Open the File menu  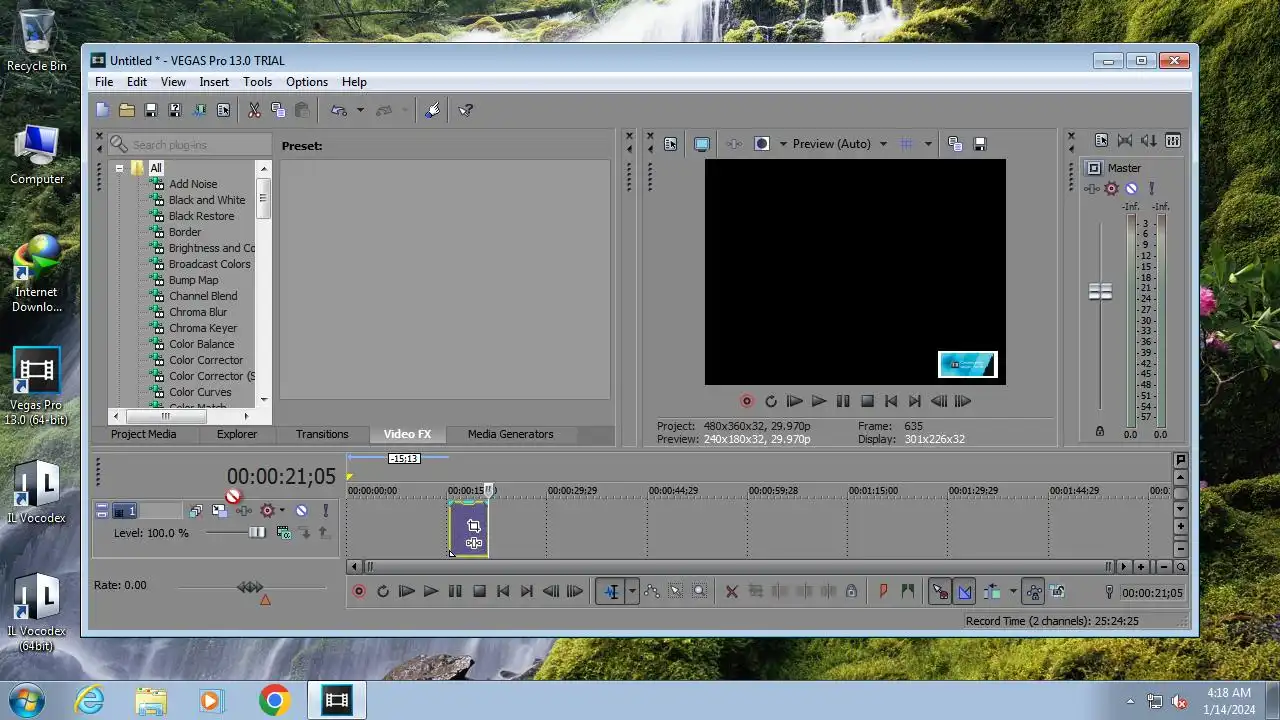point(104,82)
